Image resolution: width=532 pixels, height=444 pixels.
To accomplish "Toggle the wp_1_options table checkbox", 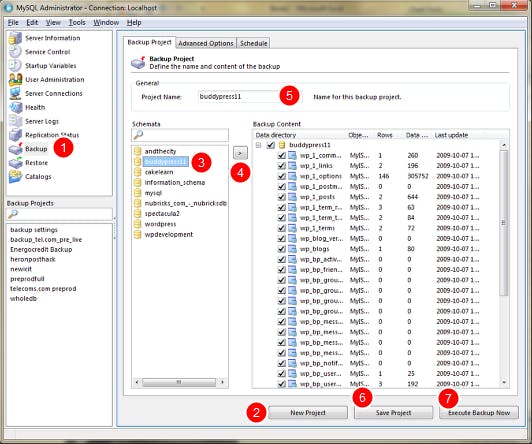I will [x=281, y=176].
